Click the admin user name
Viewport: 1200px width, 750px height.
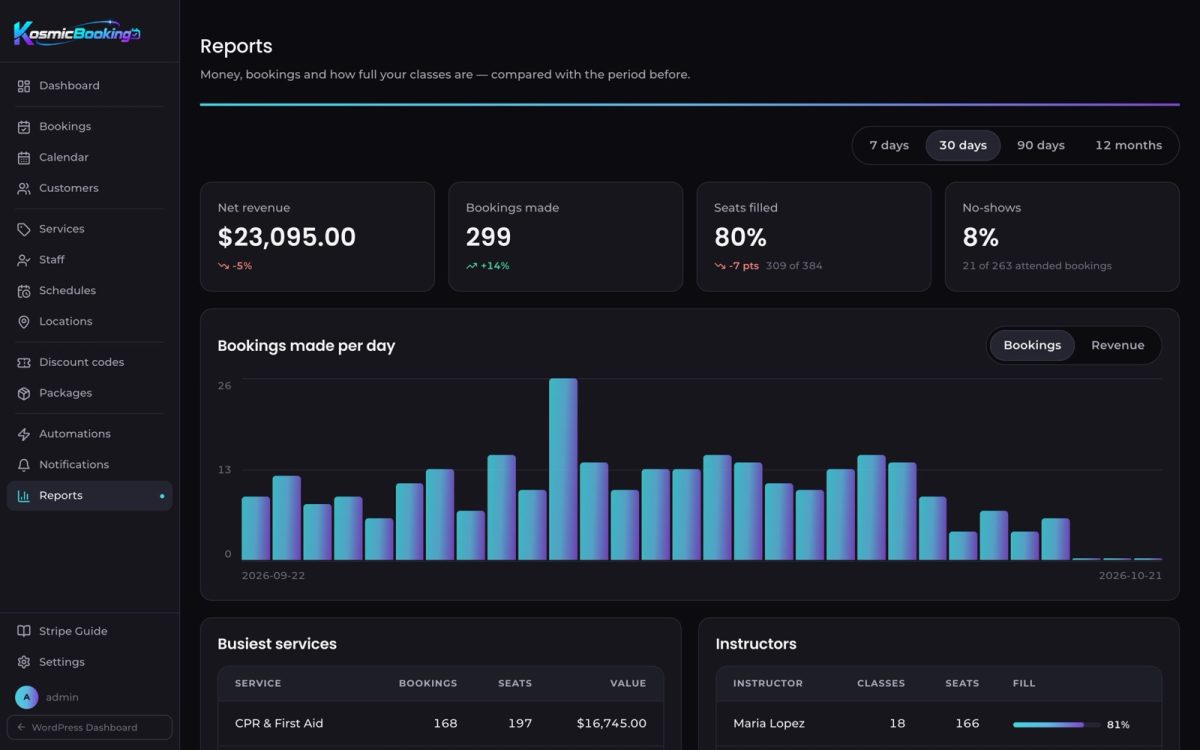[62, 697]
